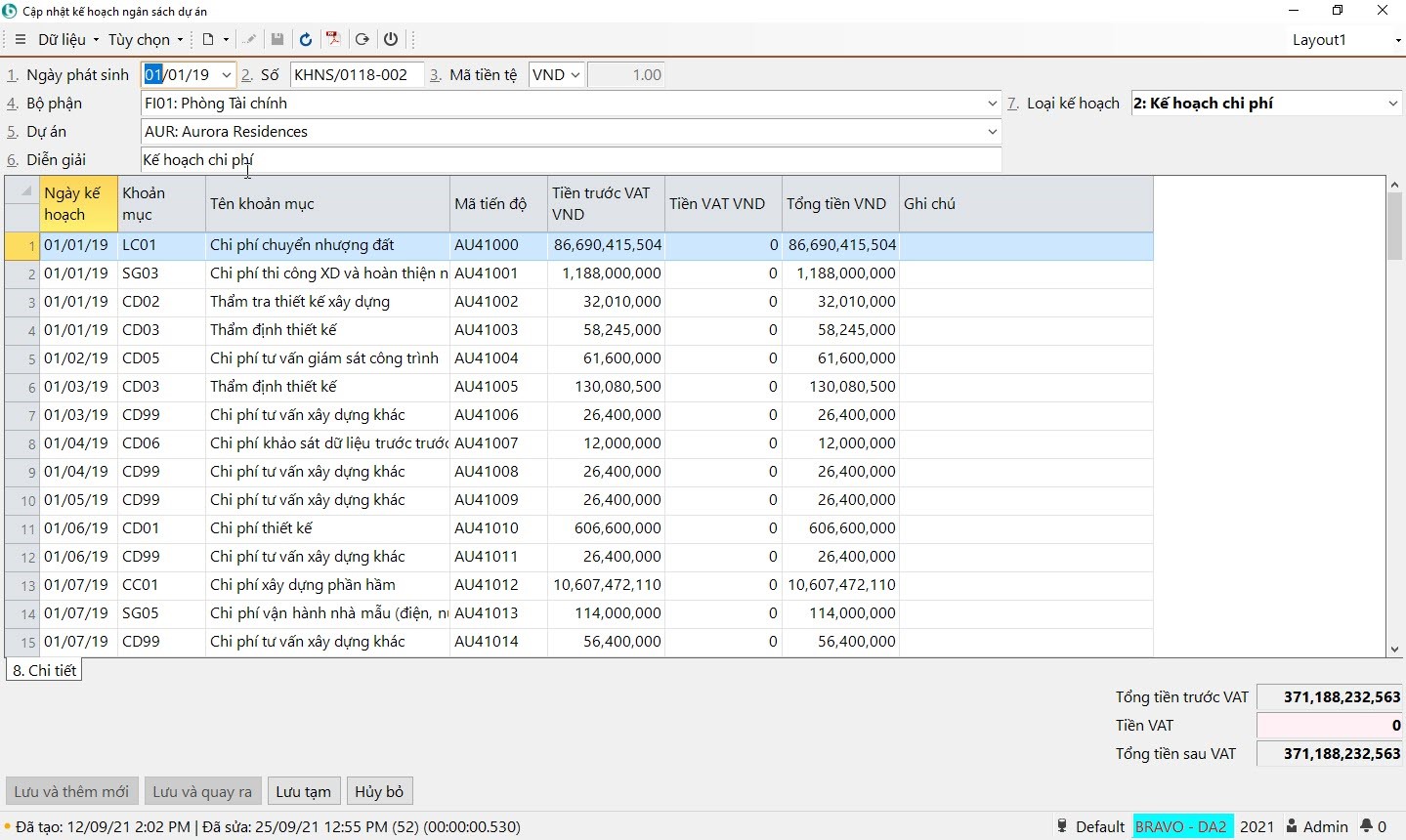Expand the new document dropdown arrow

click(x=226, y=40)
